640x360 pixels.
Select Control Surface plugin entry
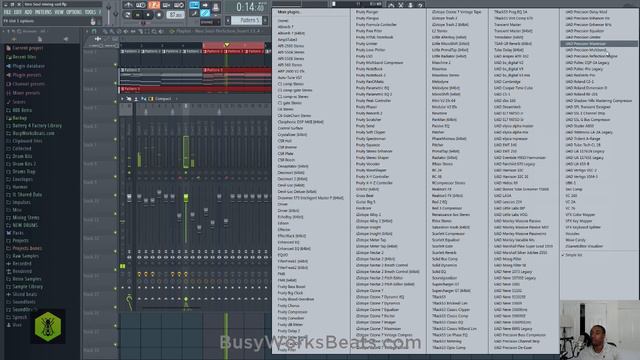[289, 128]
